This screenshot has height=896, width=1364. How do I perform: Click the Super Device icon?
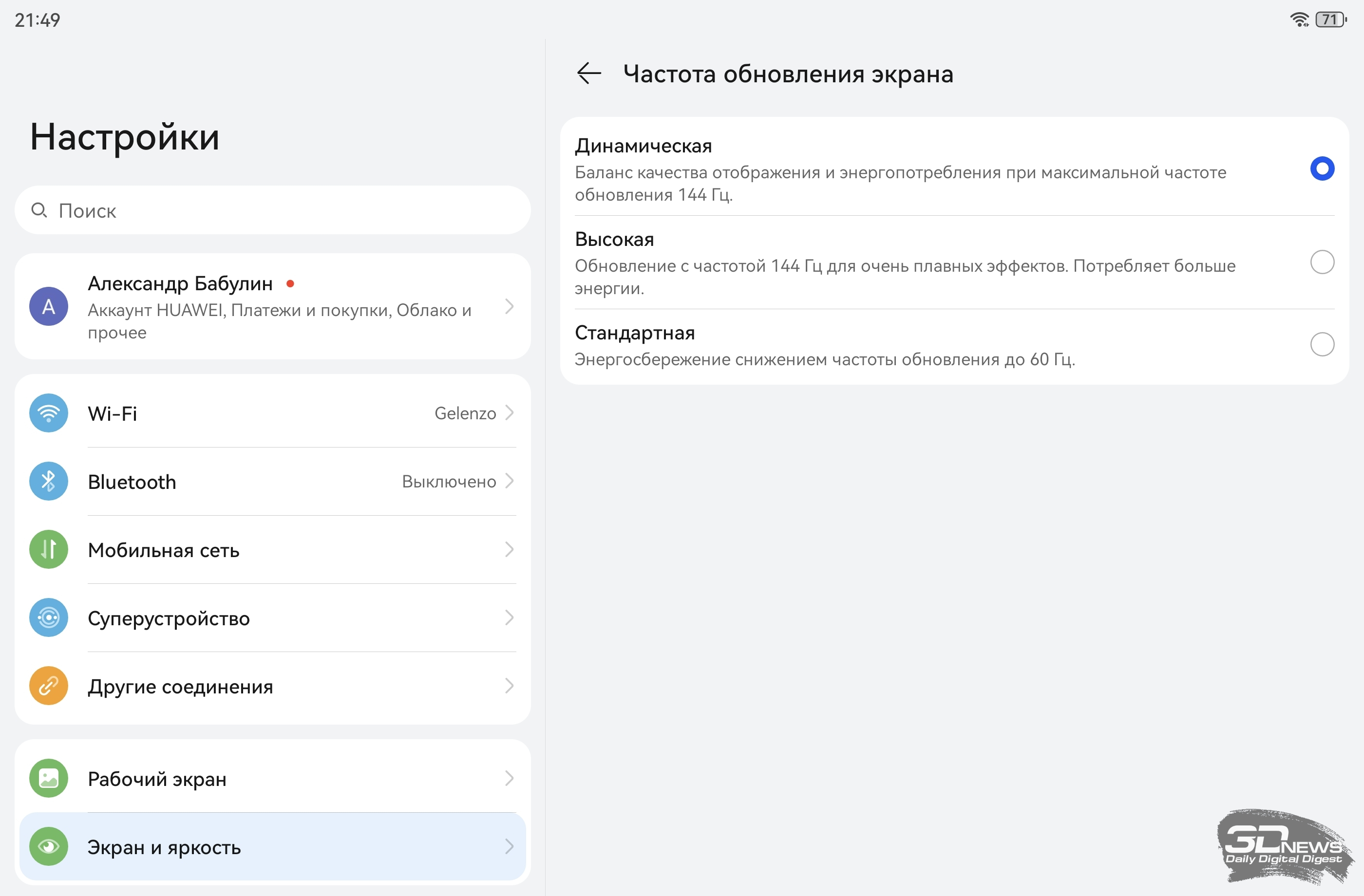click(x=49, y=617)
